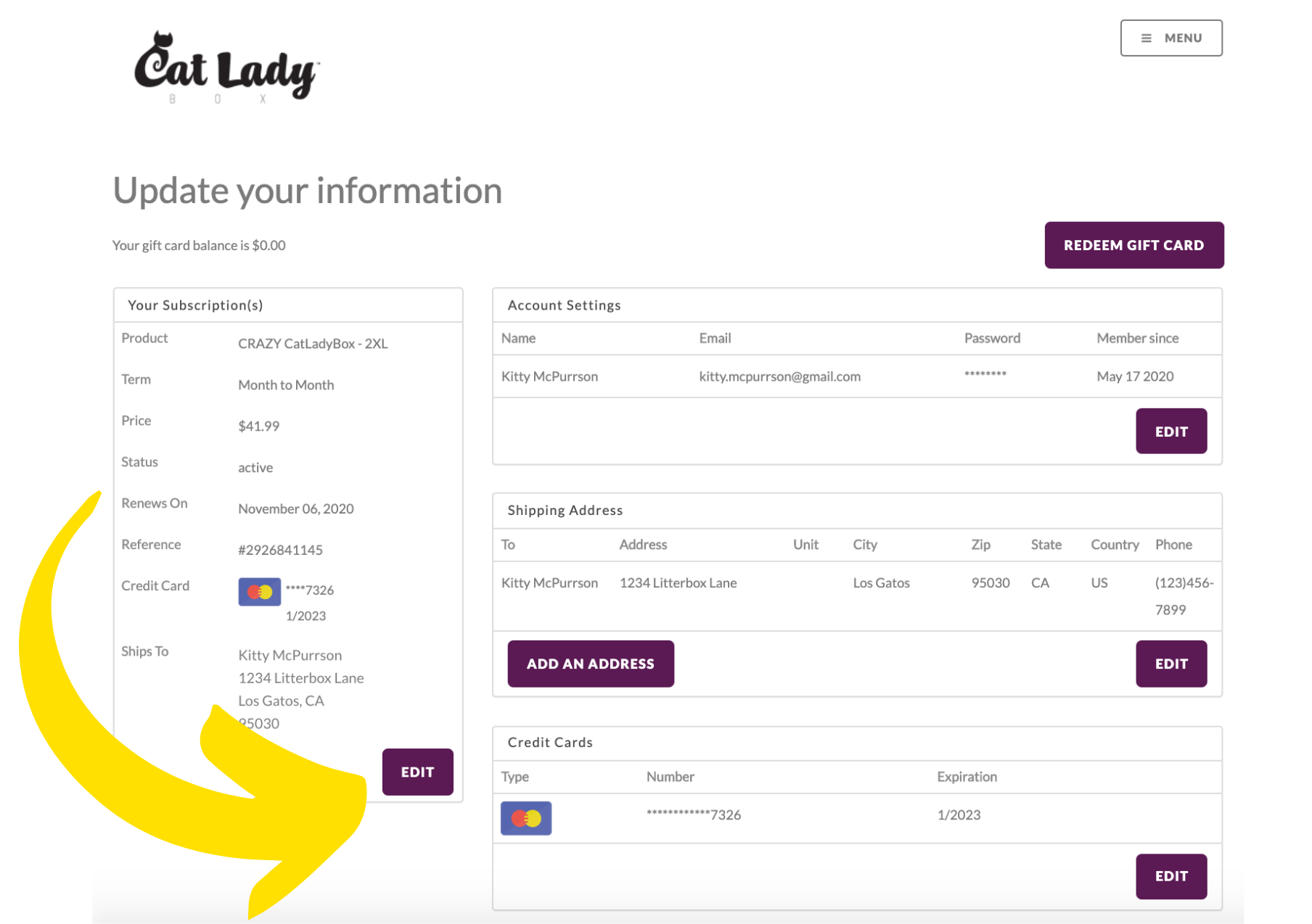This screenshot has height=924, width=1312.
Task: Edit the subscription details
Action: 417,772
